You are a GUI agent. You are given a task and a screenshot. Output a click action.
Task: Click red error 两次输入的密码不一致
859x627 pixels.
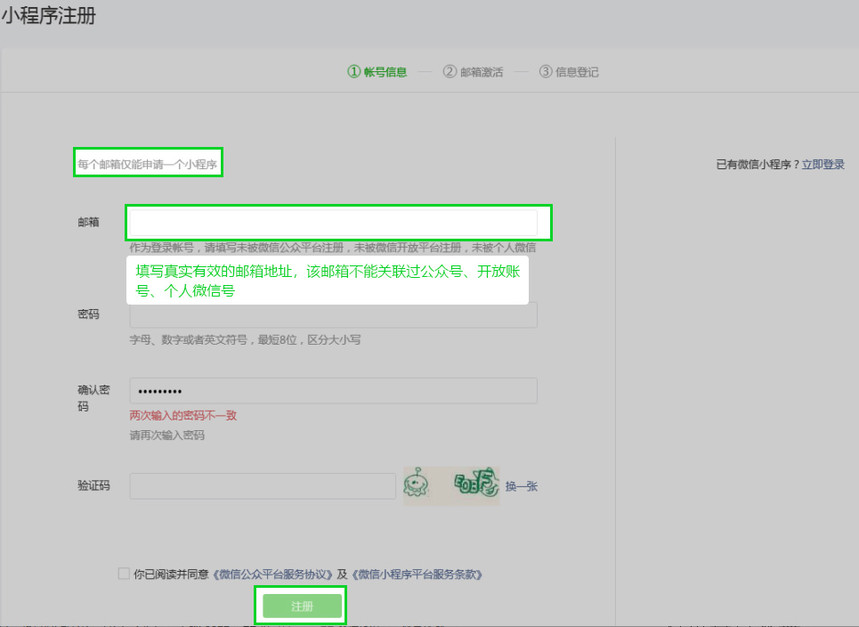click(183, 416)
